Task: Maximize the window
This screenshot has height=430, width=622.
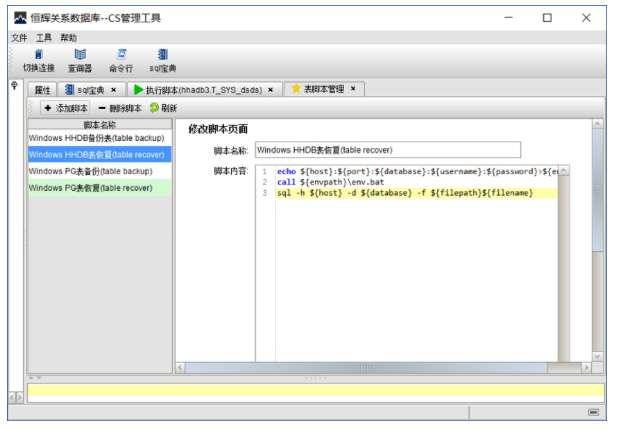Action: coord(547,18)
